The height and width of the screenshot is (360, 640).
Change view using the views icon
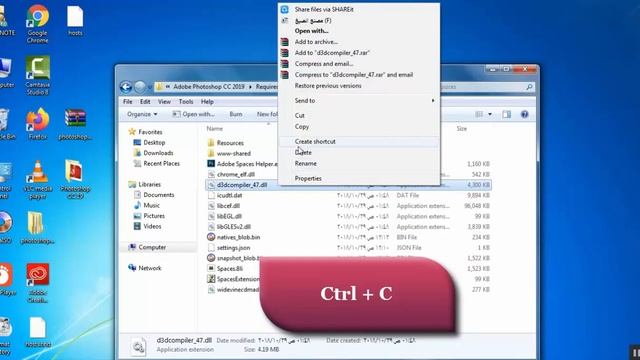pyautogui.click(x=479, y=115)
